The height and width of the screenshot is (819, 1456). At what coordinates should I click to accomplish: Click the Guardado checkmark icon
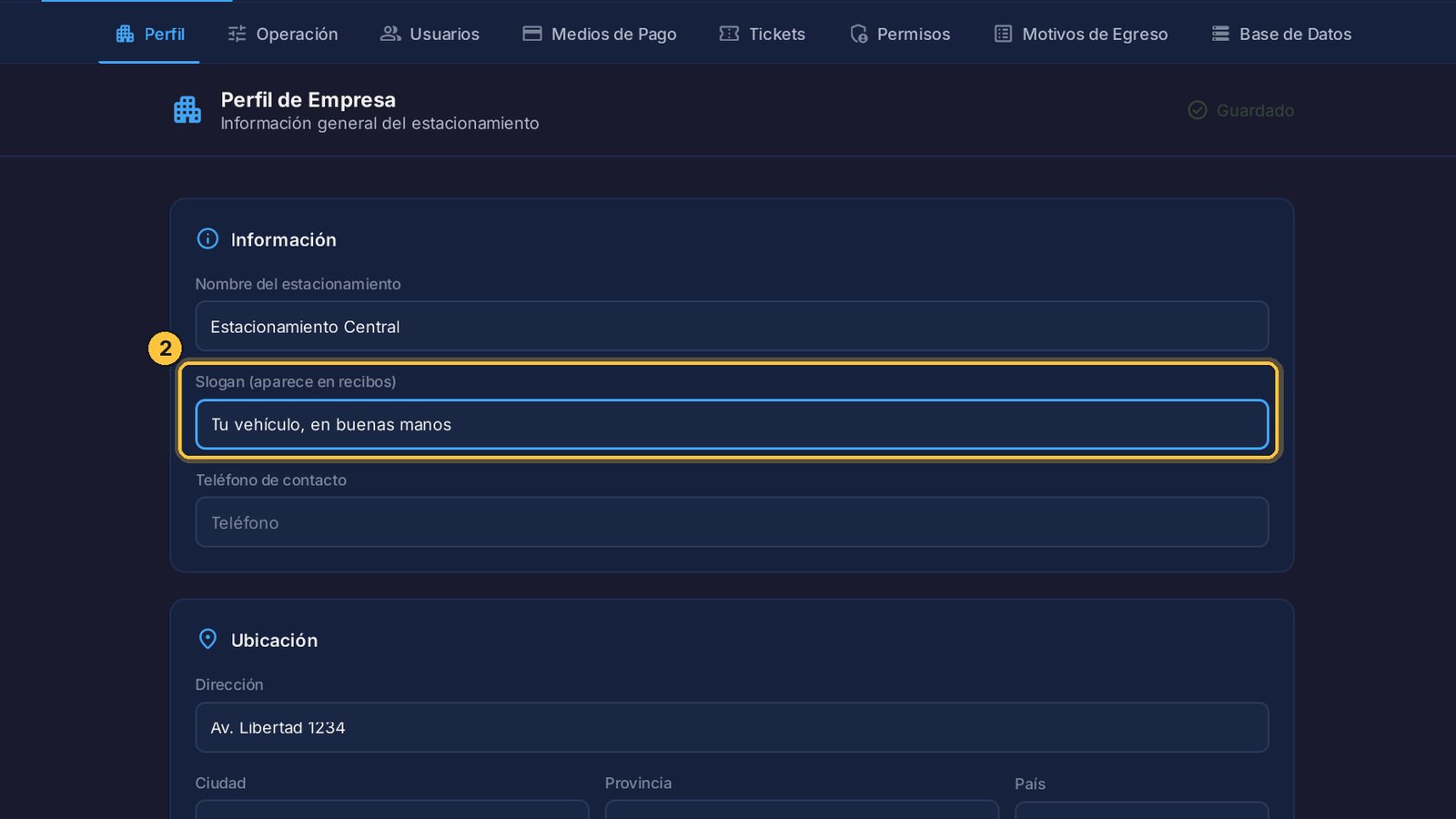click(1198, 110)
